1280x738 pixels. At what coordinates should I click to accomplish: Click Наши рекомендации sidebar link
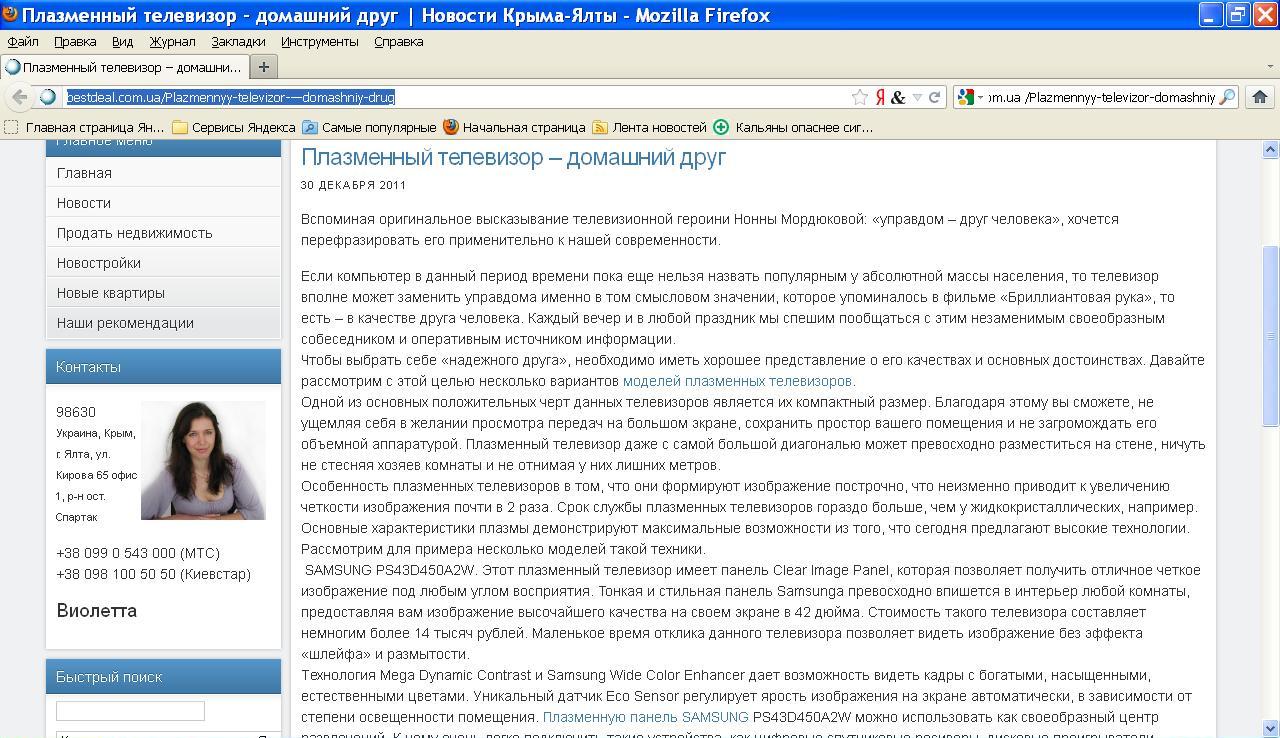point(125,323)
